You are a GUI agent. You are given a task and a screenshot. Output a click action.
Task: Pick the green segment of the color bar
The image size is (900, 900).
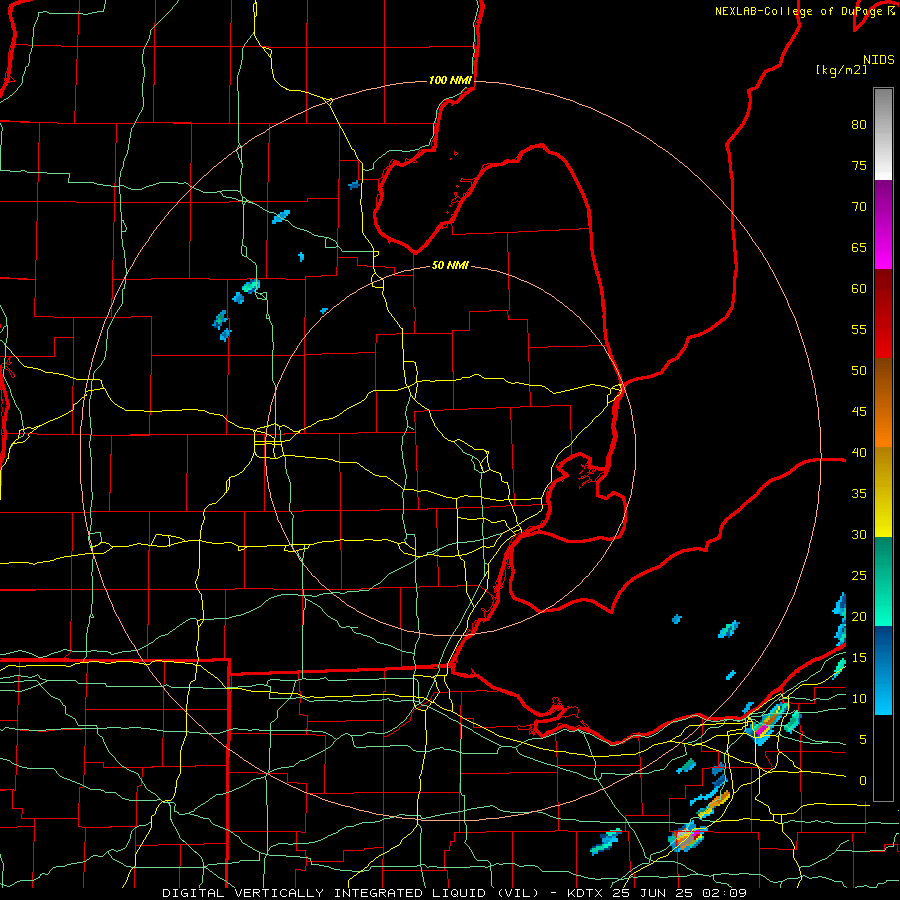click(883, 581)
